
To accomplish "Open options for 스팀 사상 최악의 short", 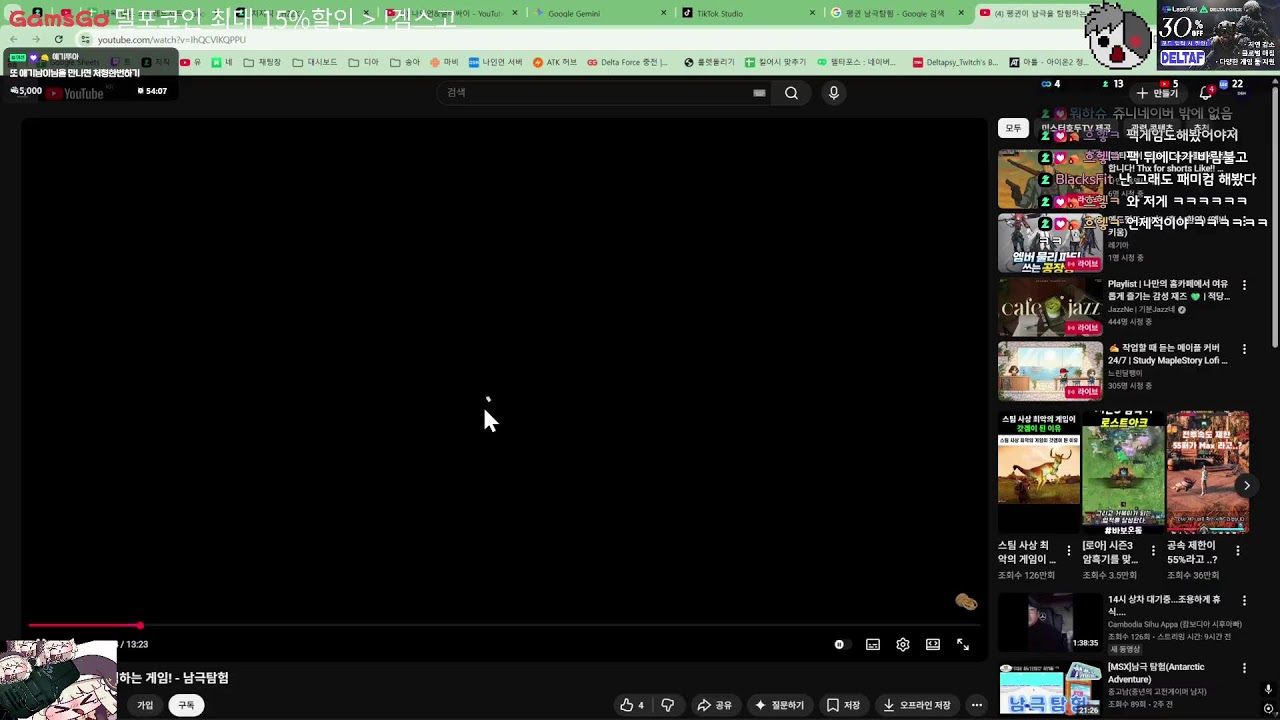I will coord(1069,551).
